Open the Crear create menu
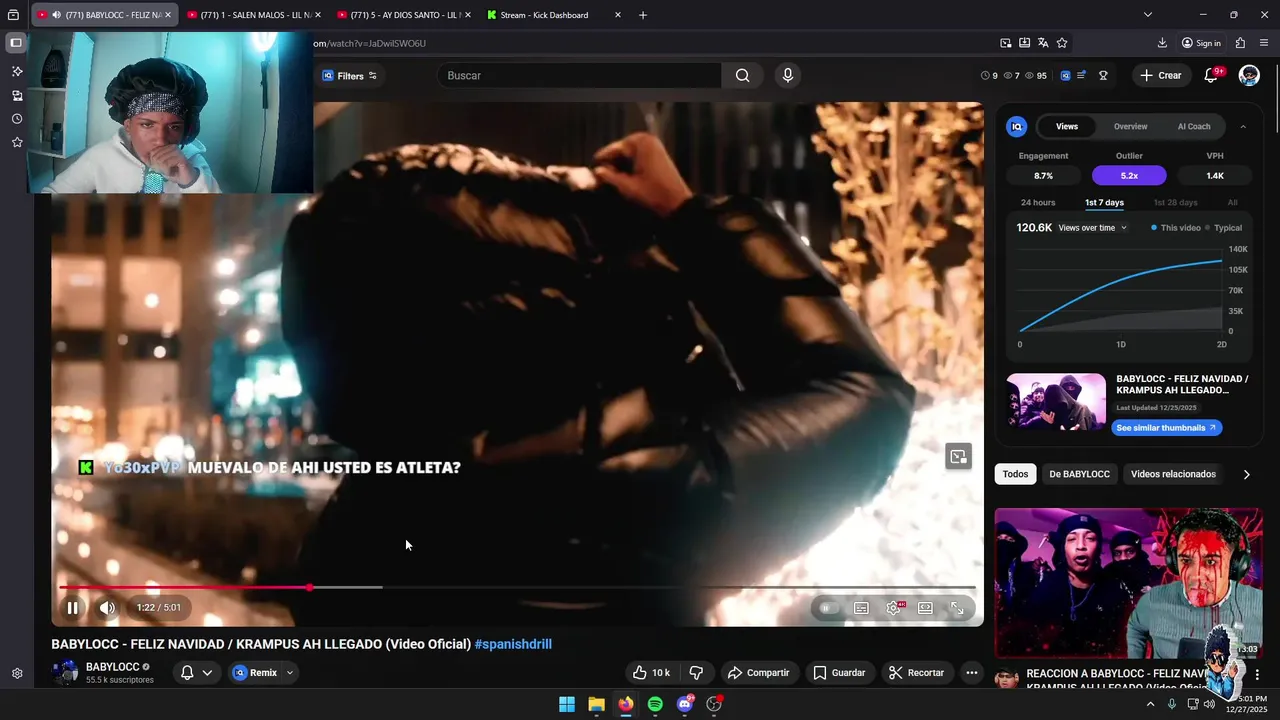Viewport: 1280px width, 720px height. tap(1161, 75)
